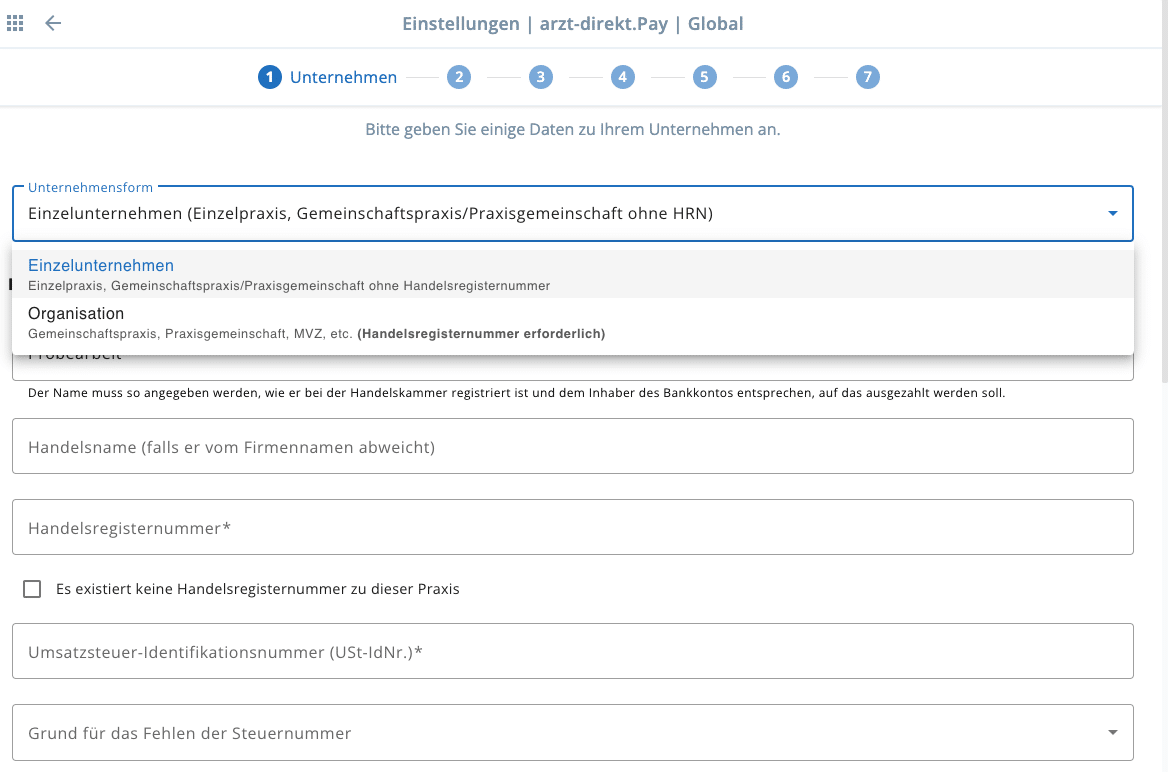Click the 'Einstellungen | arzt-direkt.Pay | Global' title

[572, 23]
